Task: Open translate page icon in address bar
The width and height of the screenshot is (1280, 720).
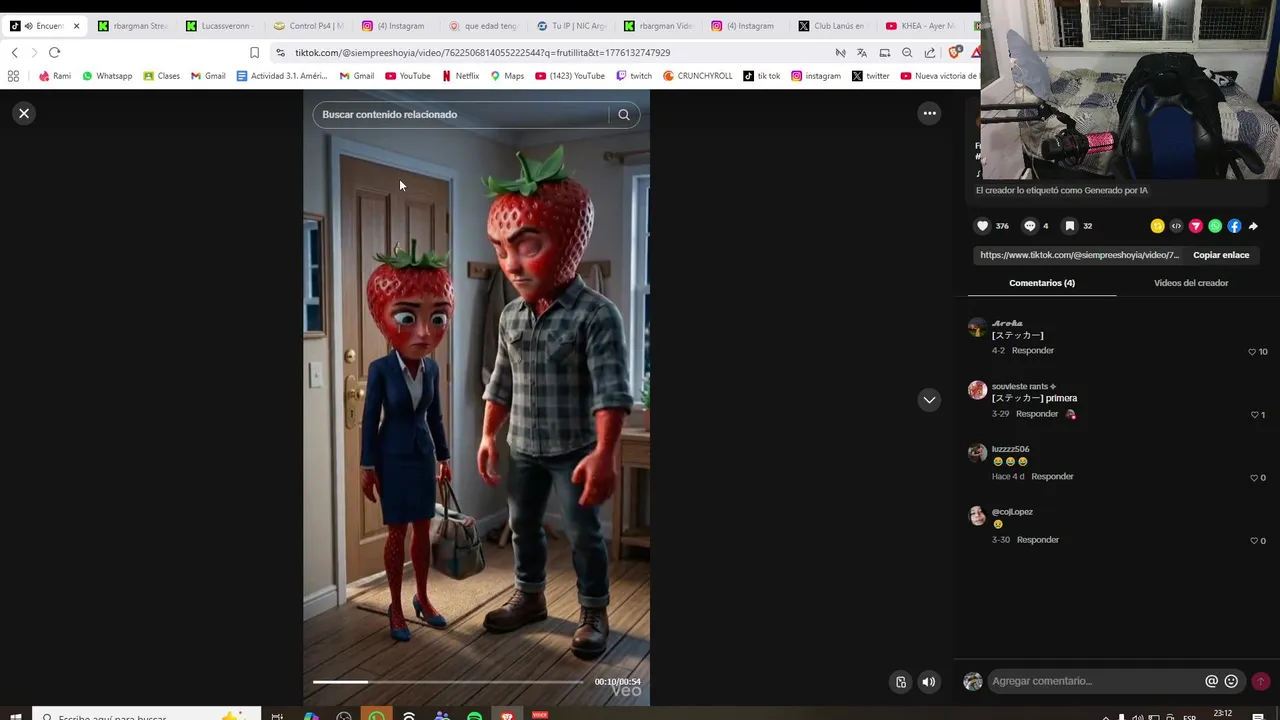Action: click(x=861, y=52)
